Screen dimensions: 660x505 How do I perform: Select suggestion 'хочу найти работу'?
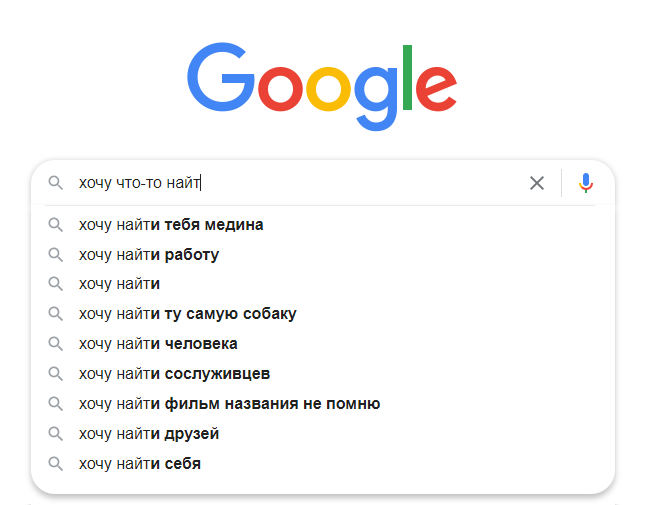(322, 255)
